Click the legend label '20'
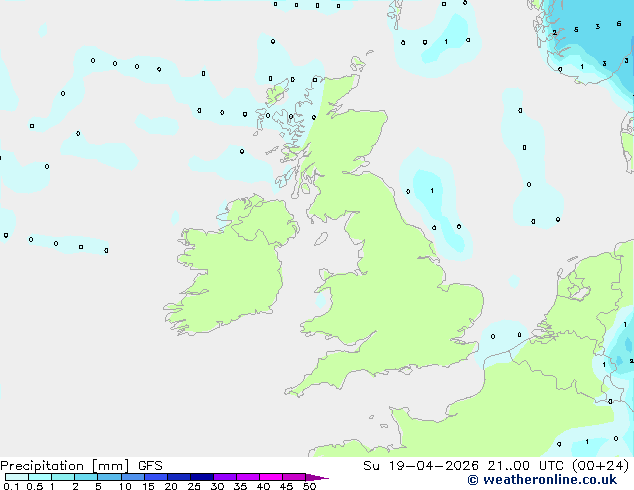Viewport: 634px width, 490px height. pos(171,486)
